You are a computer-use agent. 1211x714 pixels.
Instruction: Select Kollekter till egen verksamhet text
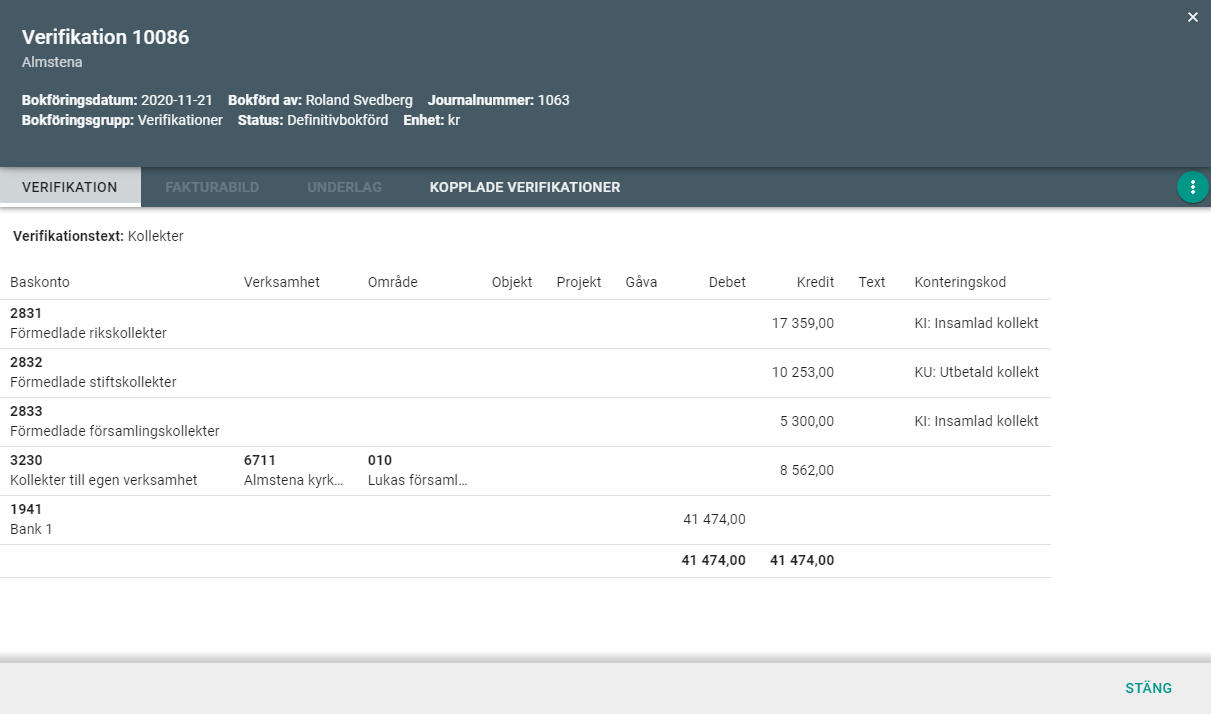pyautogui.click(x=104, y=480)
